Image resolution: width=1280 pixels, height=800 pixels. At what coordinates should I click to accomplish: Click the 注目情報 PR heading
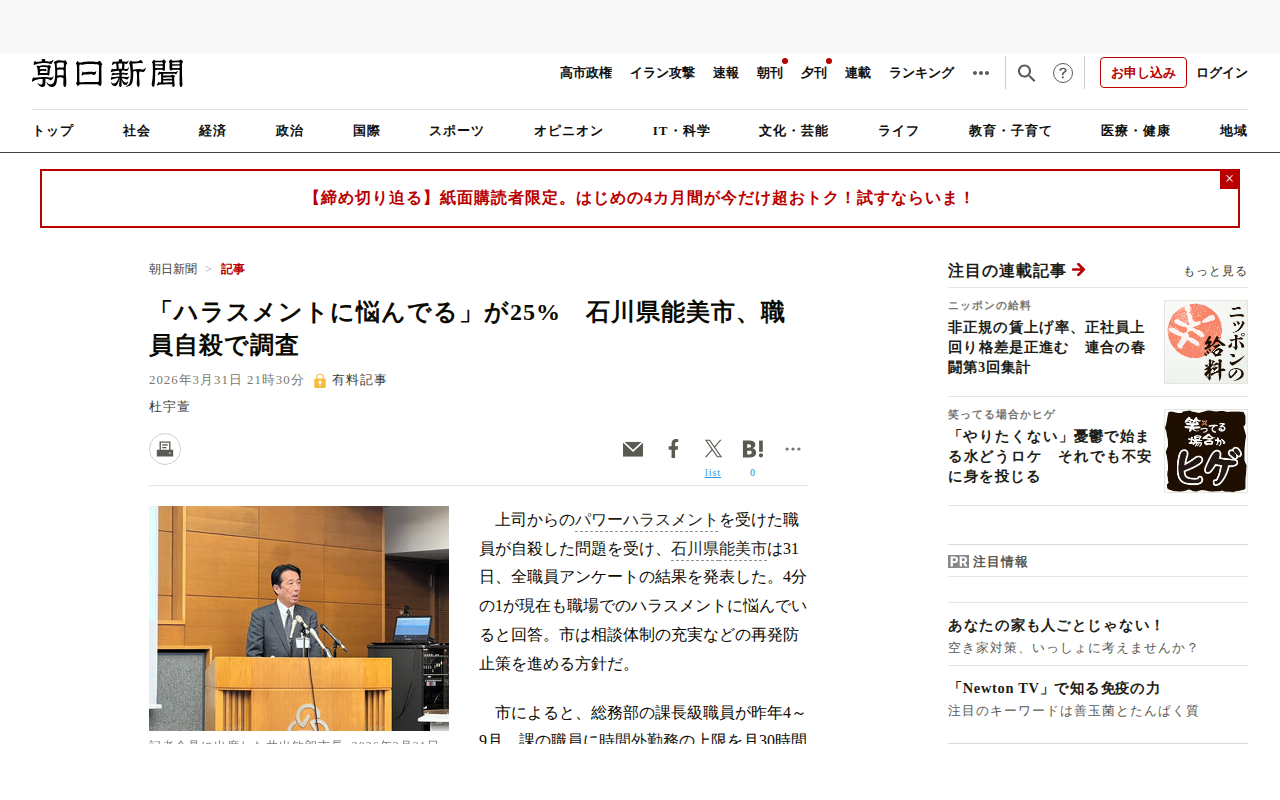pyautogui.click(x=1000, y=562)
